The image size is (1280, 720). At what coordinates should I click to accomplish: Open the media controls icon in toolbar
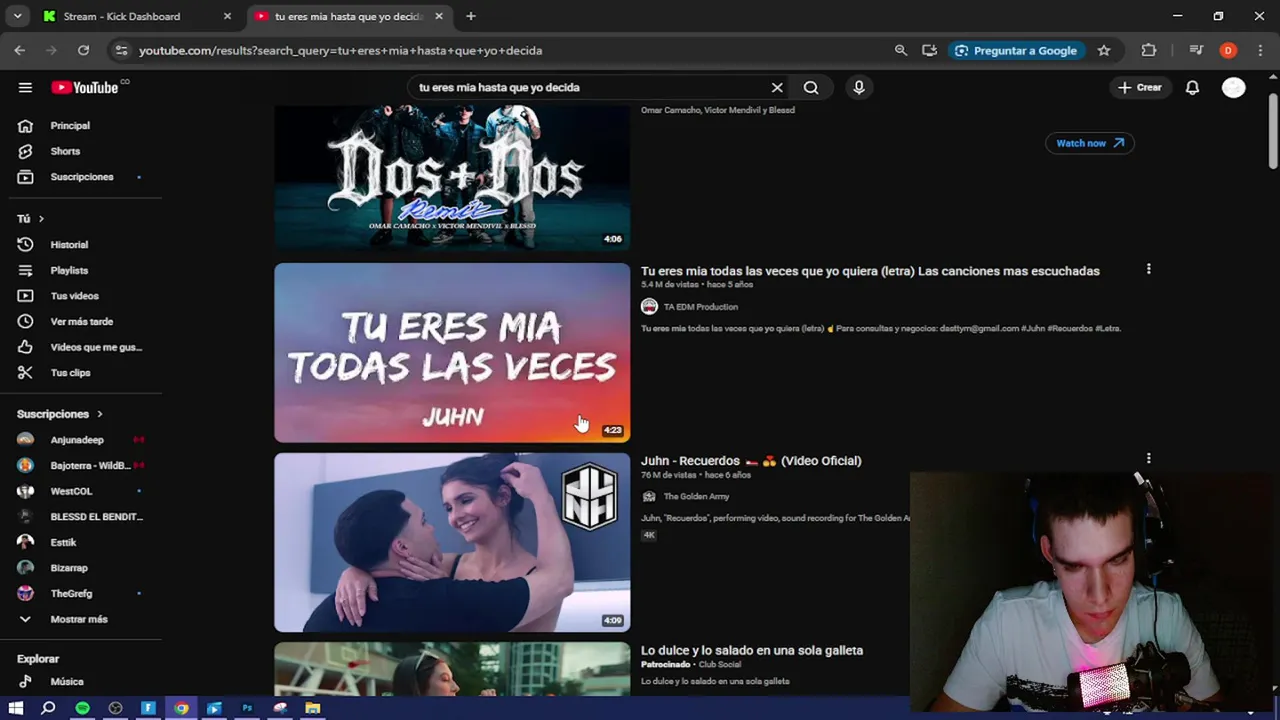click(x=1196, y=50)
